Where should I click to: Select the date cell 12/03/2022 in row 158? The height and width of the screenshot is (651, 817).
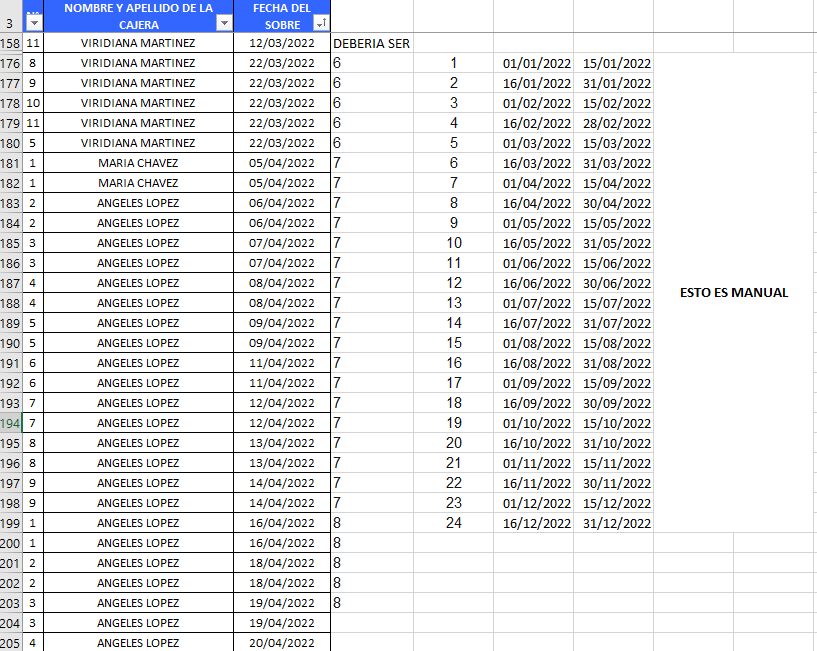point(282,43)
